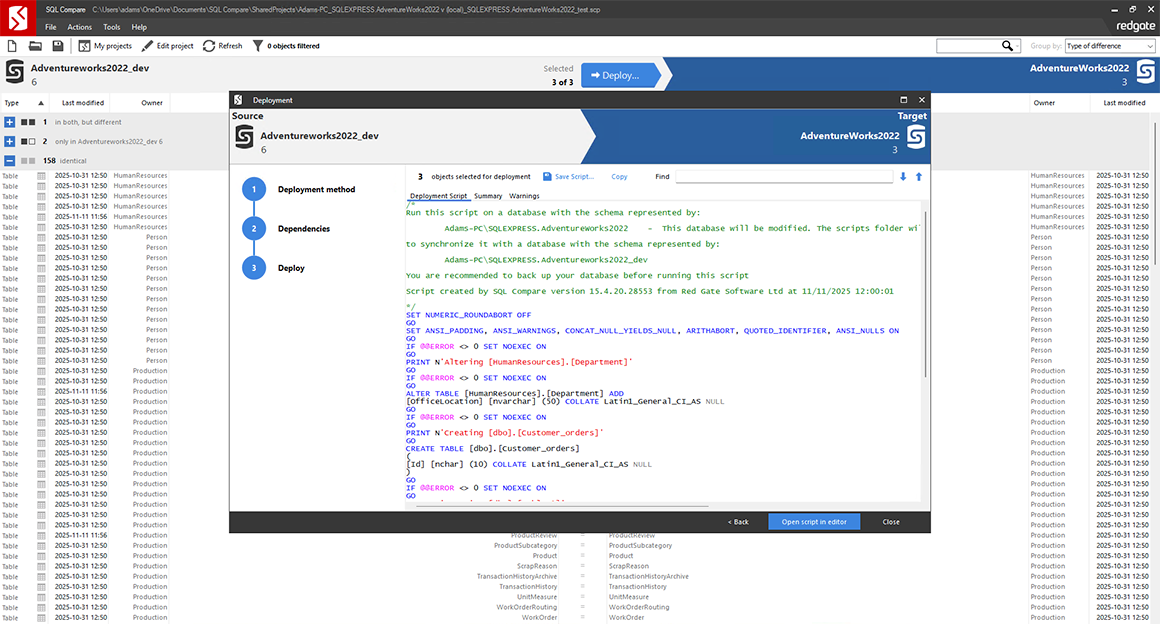Image resolution: width=1160 pixels, height=624 pixels.
Task: Expand the 'in both, but different' group
Action: click(x=10, y=122)
